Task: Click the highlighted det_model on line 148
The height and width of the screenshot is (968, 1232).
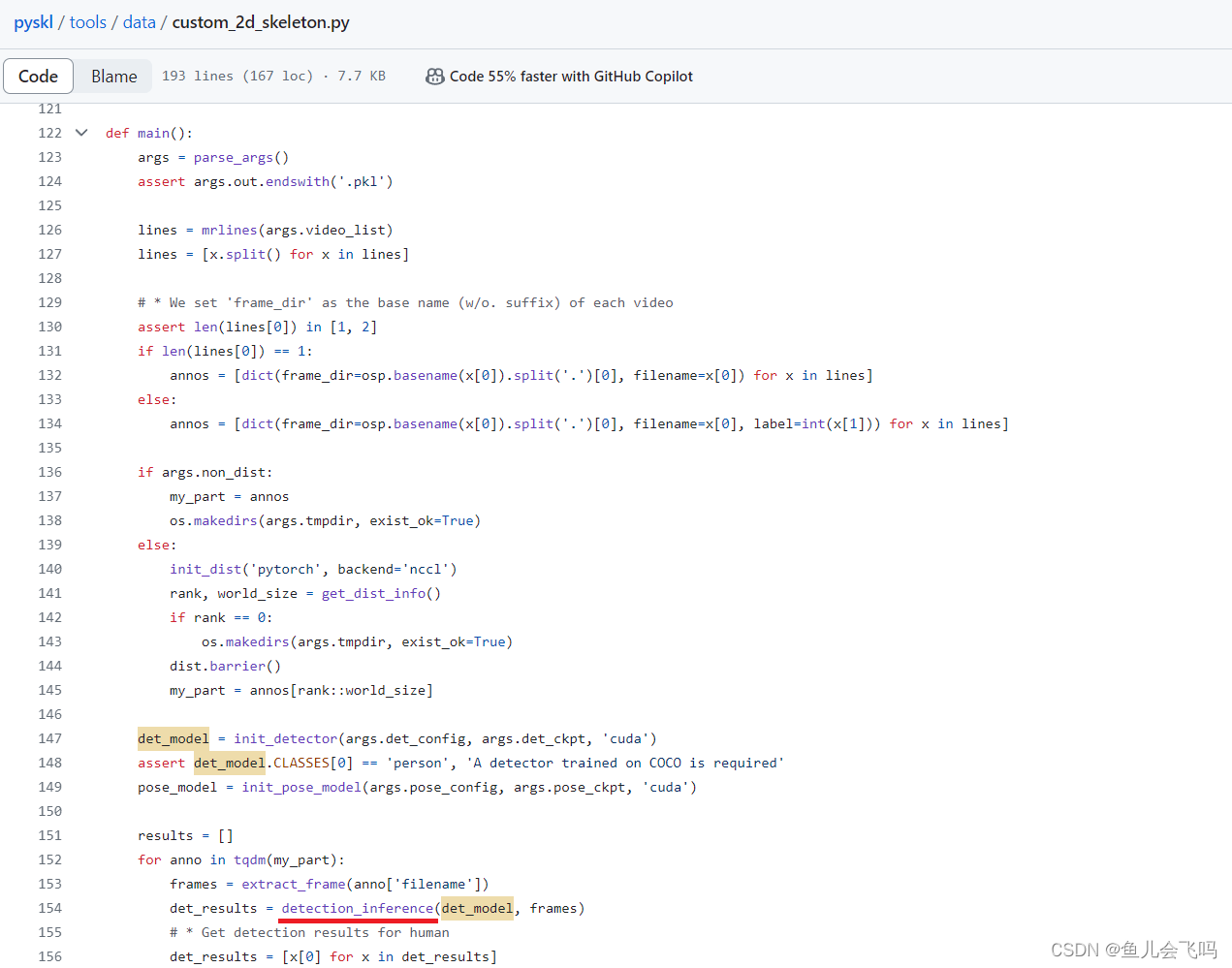Action: pyautogui.click(x=228, y=763)
